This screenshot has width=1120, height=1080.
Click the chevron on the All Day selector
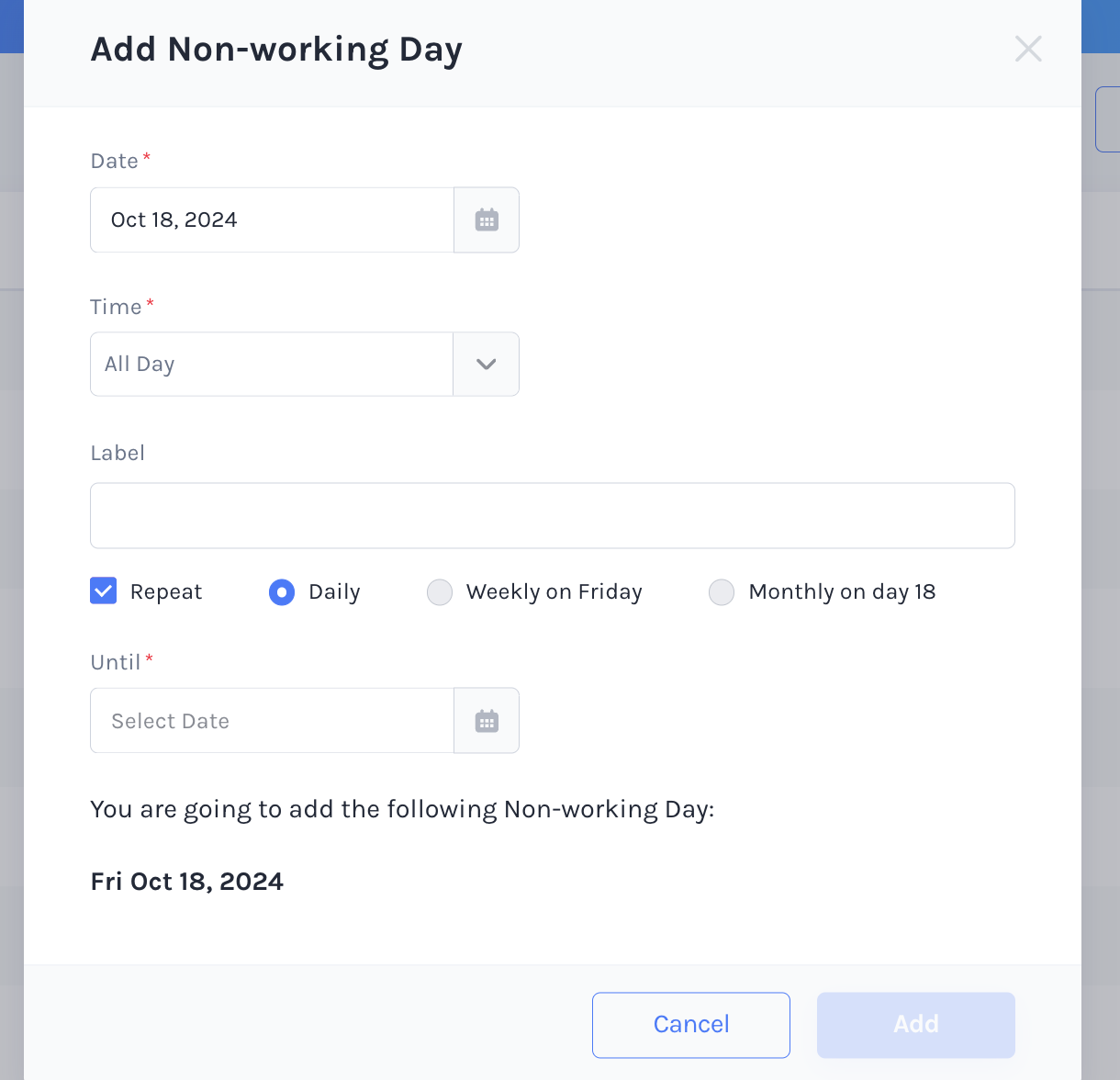coord(487,364)
